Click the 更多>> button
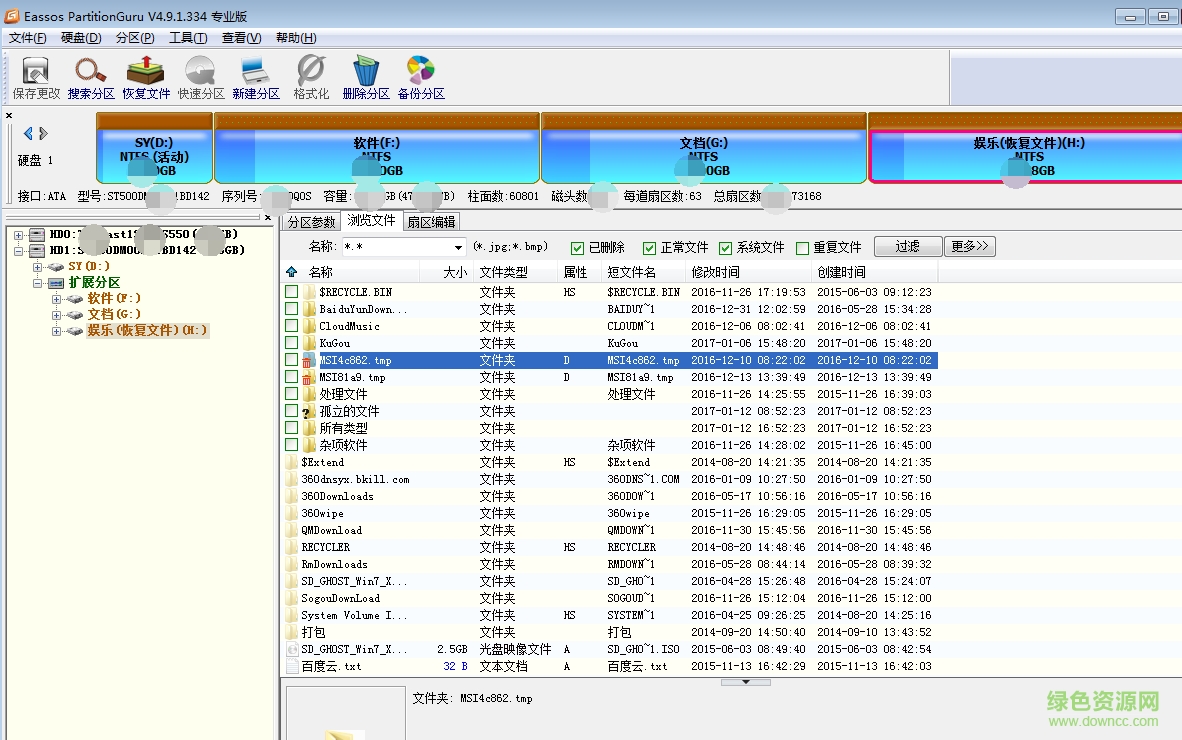 [969, 245]
